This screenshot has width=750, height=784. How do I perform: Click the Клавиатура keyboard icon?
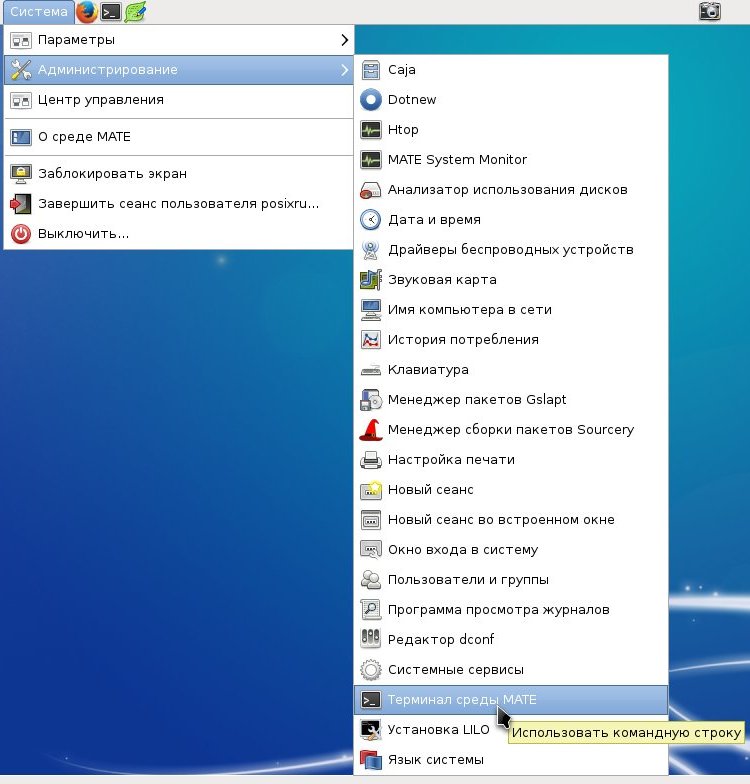coord(370,370)
